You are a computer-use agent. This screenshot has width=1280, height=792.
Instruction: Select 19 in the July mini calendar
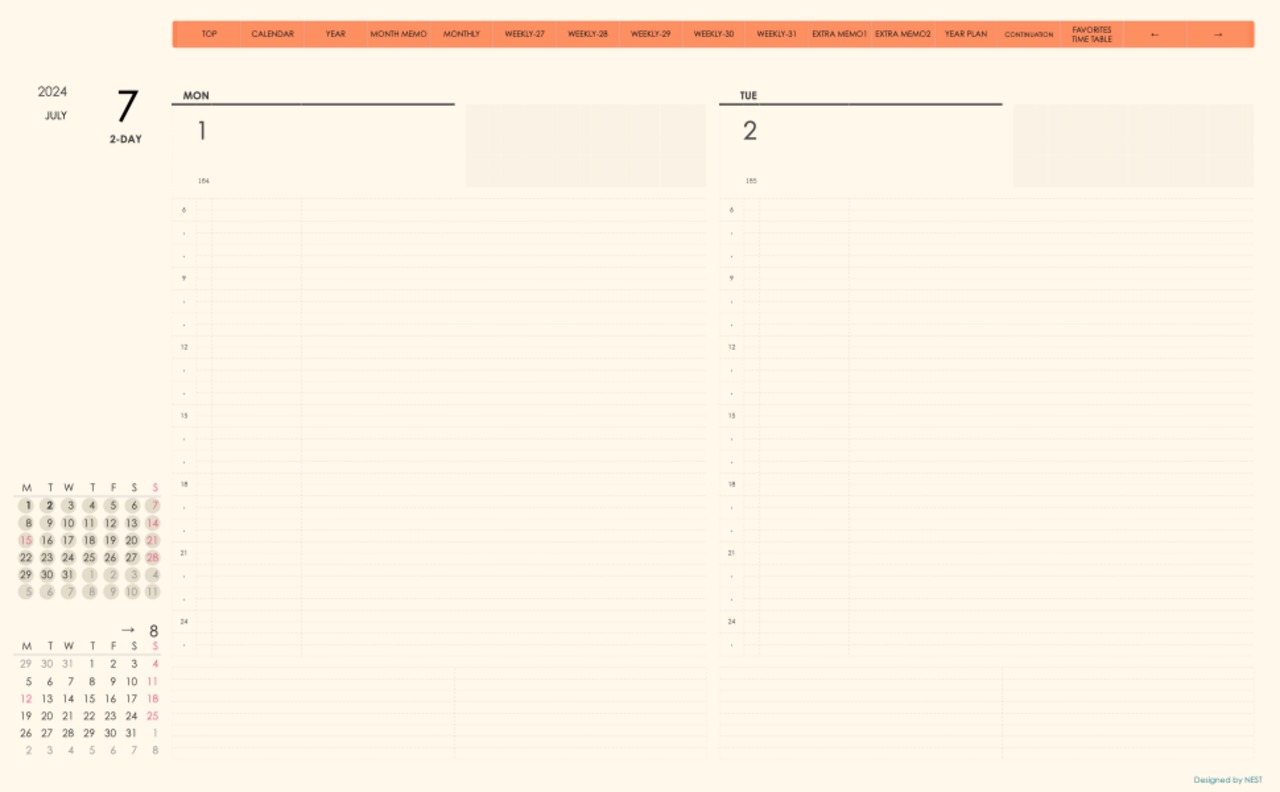coord(110,540)
